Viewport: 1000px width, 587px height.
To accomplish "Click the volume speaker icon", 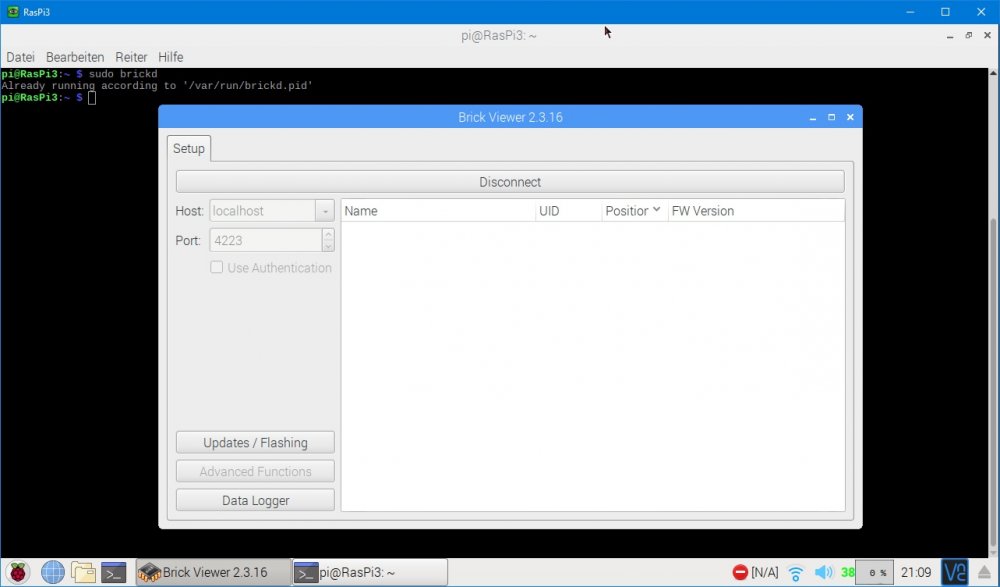I will click(x=823, y=573).
